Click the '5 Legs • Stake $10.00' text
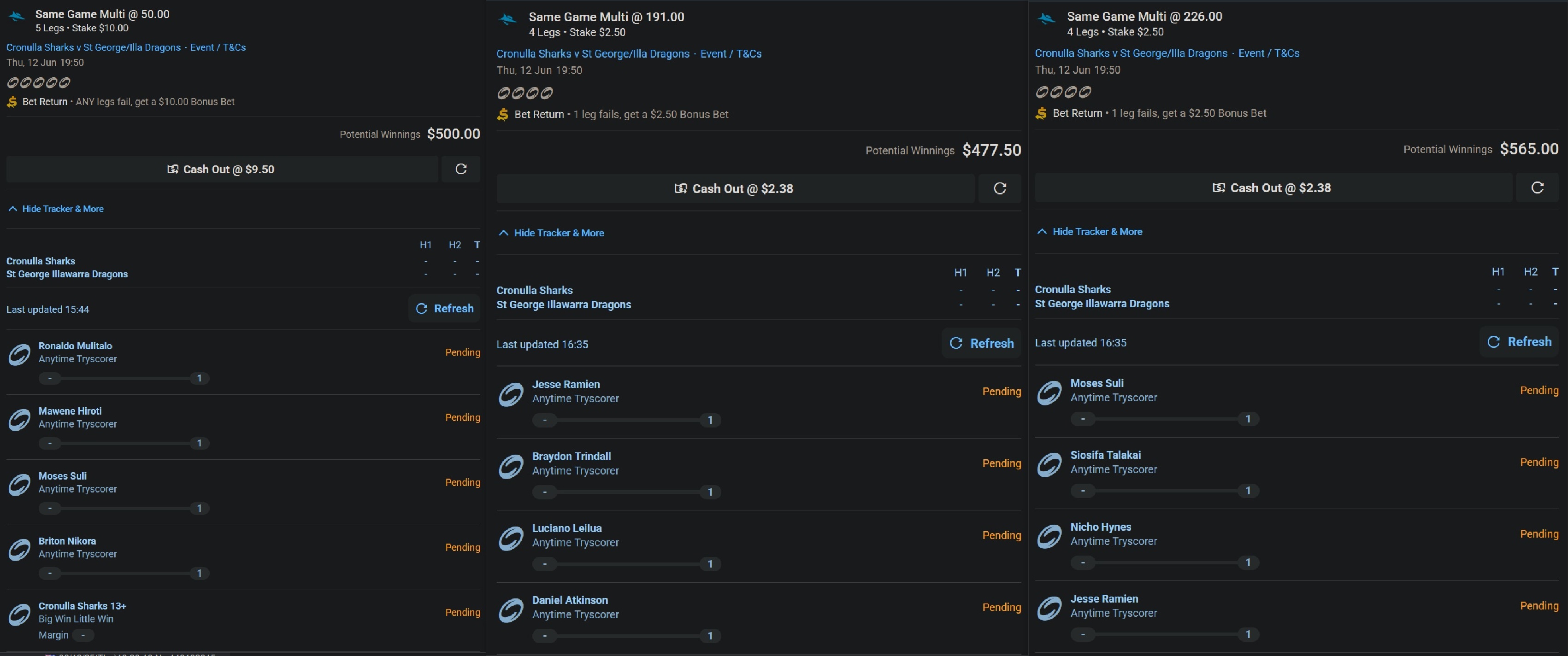1568x656 pixels. pyautogui.click(x=82, y=28)
